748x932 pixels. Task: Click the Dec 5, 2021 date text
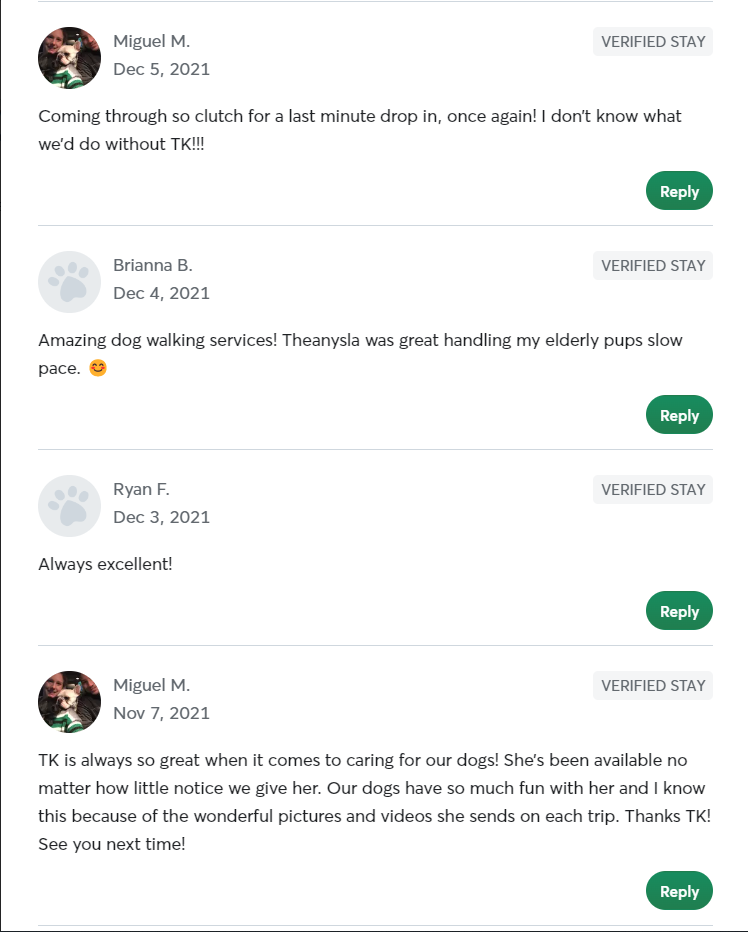pyautogui.click(x=161, y=69)
